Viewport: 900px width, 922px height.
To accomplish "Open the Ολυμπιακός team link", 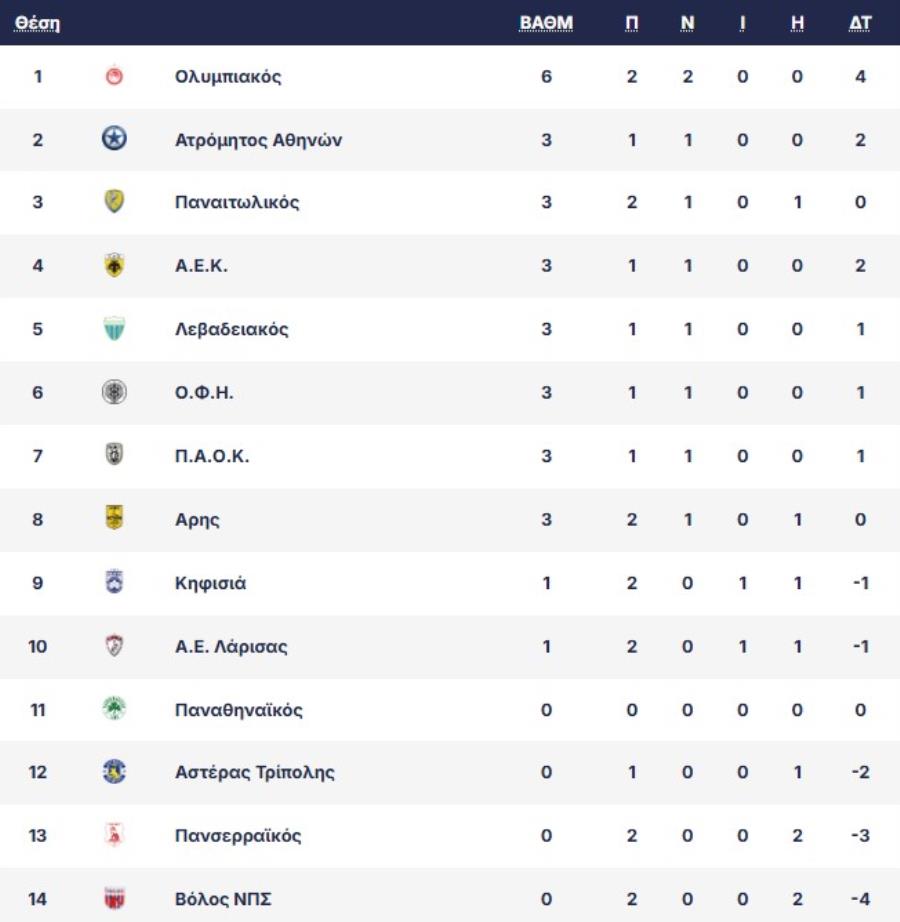I will (228, 76).
